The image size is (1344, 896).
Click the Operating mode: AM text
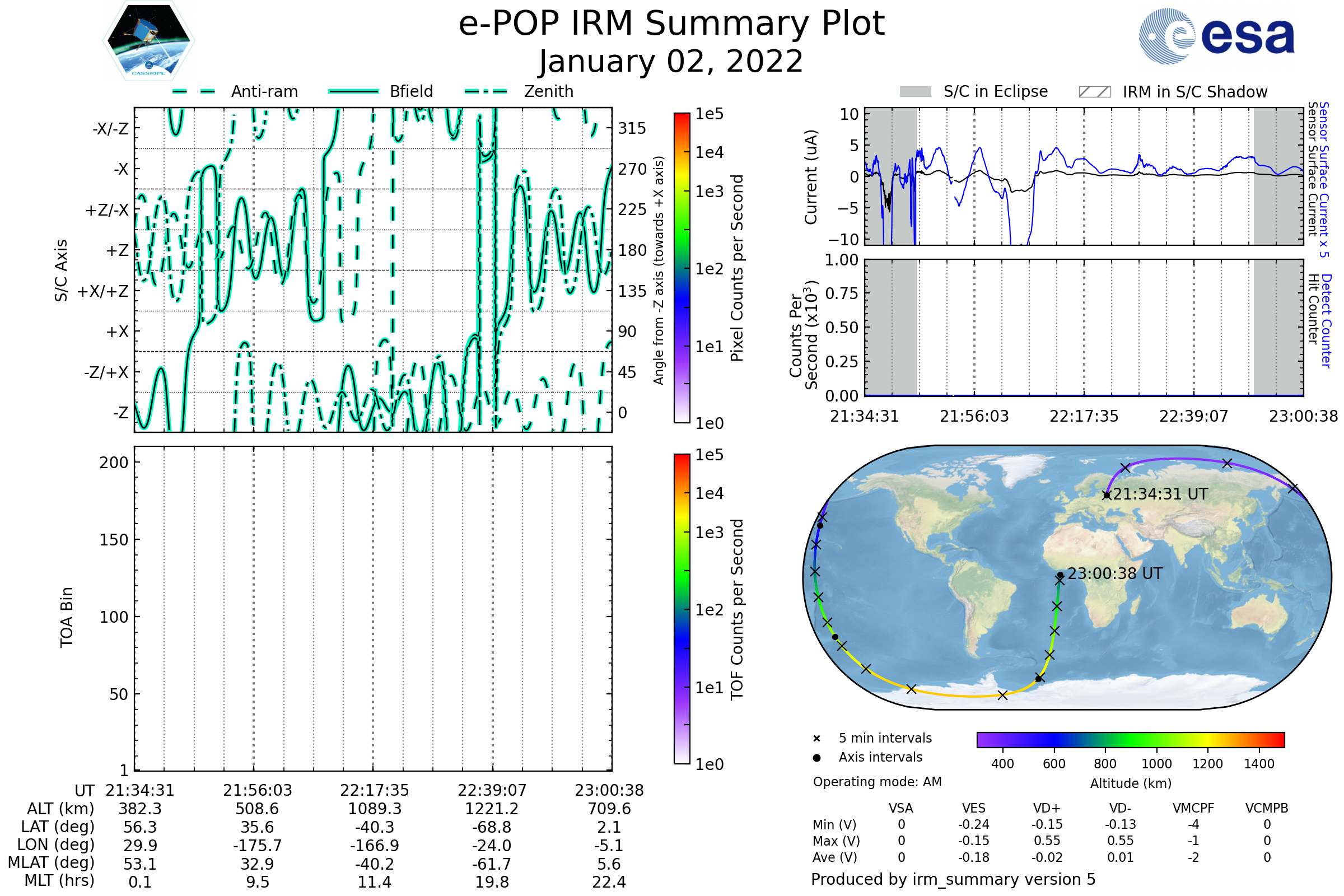click(877, 782)
